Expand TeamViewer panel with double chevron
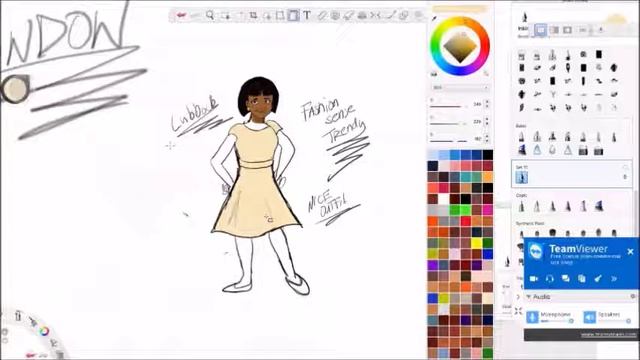This screenshot has height=360, width=640. [614, 279]
